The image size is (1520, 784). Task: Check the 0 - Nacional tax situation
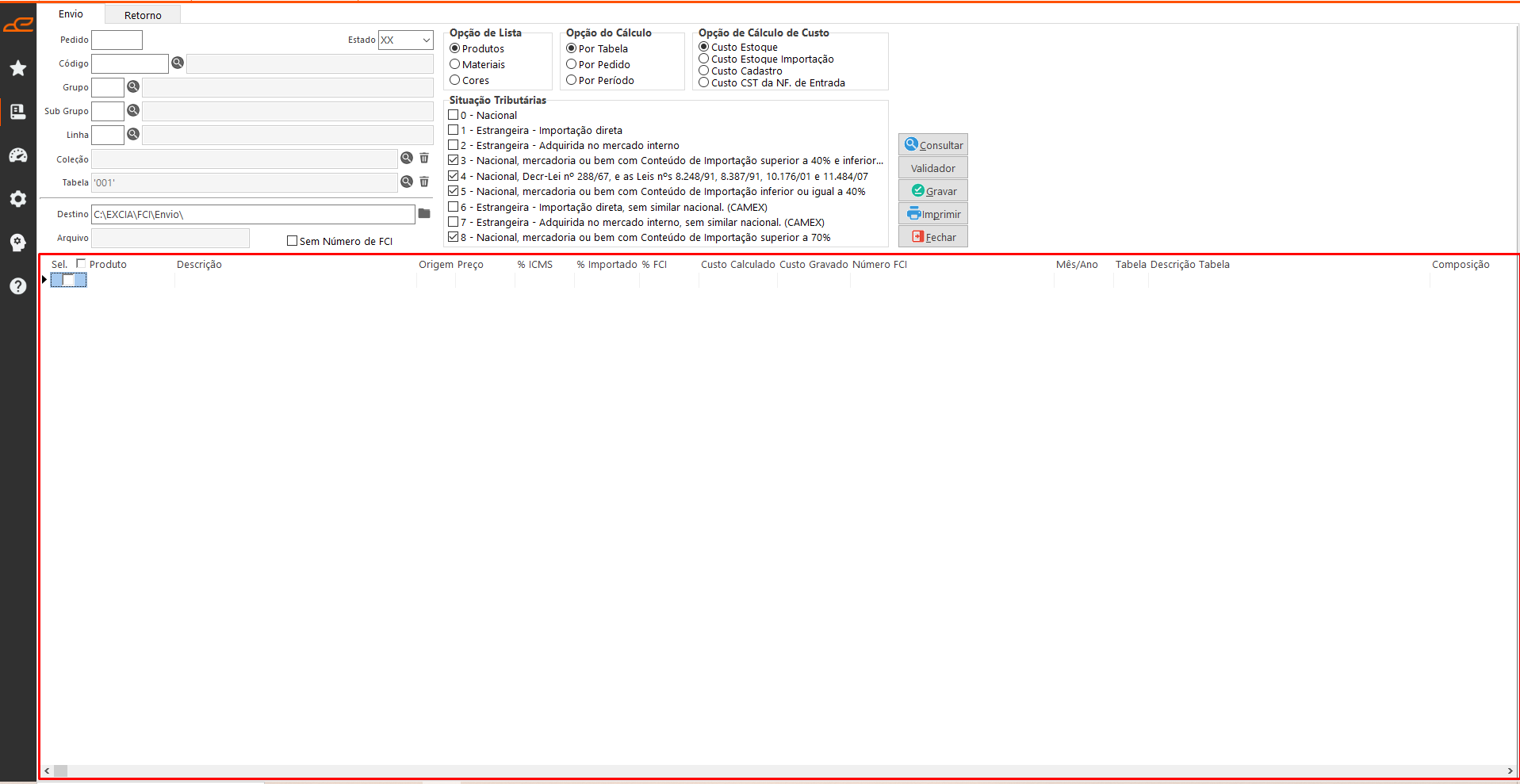[x=454, y=115]
